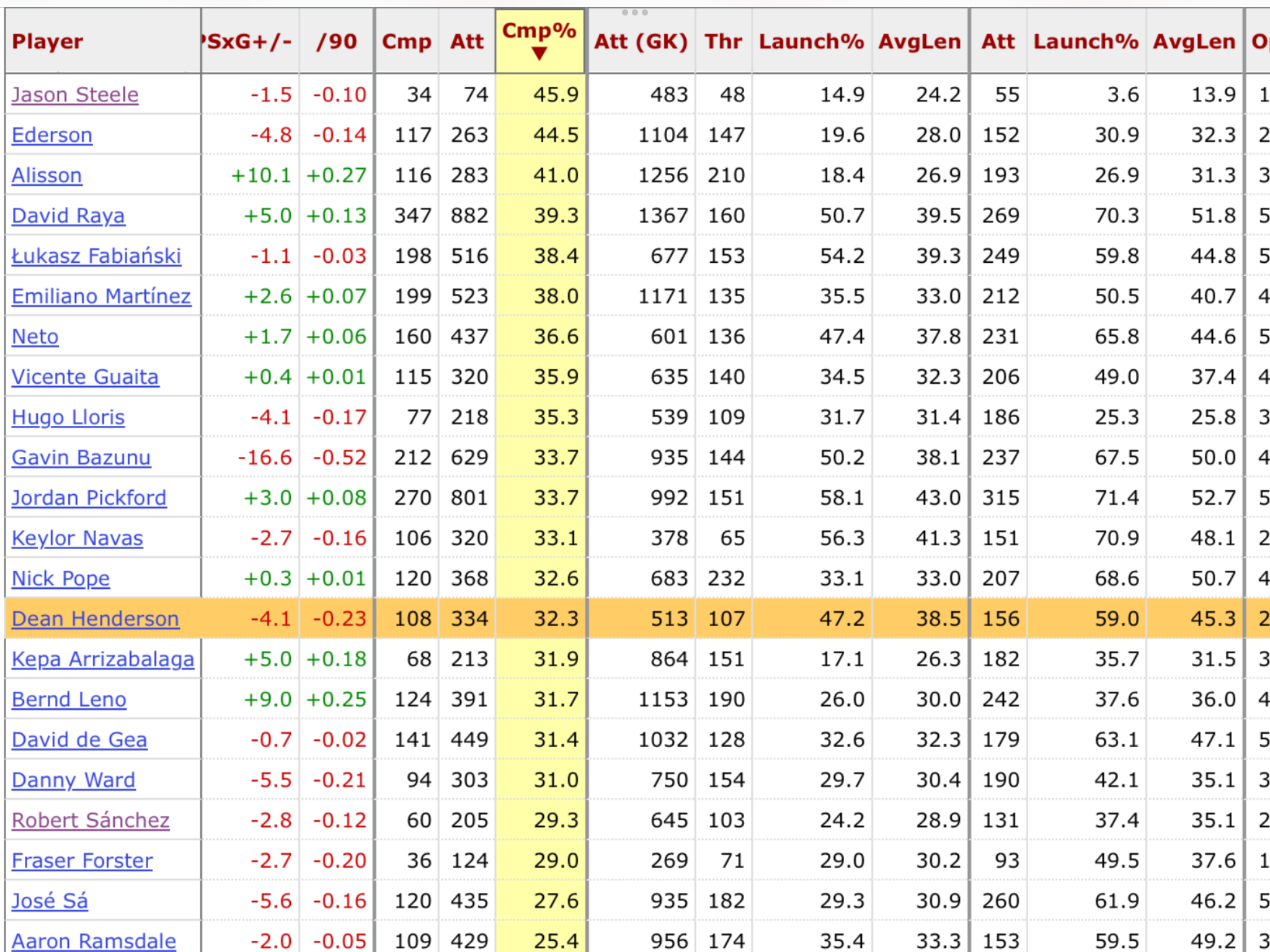Screen dimensions: 1270x952
Task: Open Vicente Guaita player page
Action: pyautogui.click(x=86, y=377)
